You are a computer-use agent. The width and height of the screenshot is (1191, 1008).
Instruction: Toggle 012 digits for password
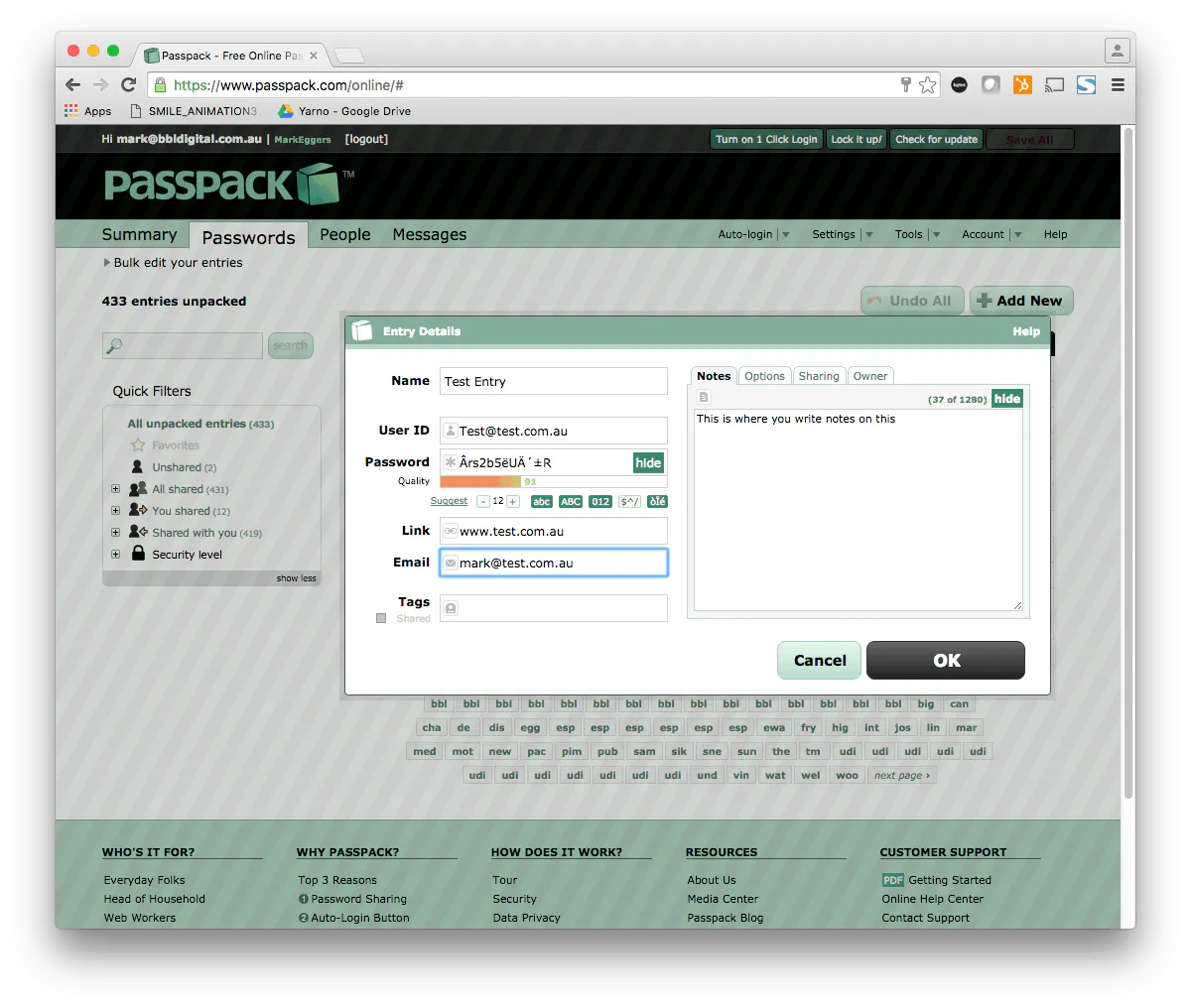(600, 501)
